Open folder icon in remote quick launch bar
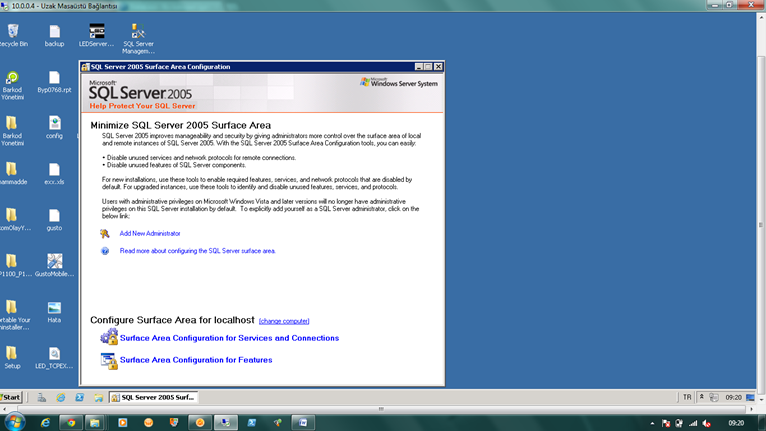The height and width of the screenshot is (431, 766). [x=98, y=398]
